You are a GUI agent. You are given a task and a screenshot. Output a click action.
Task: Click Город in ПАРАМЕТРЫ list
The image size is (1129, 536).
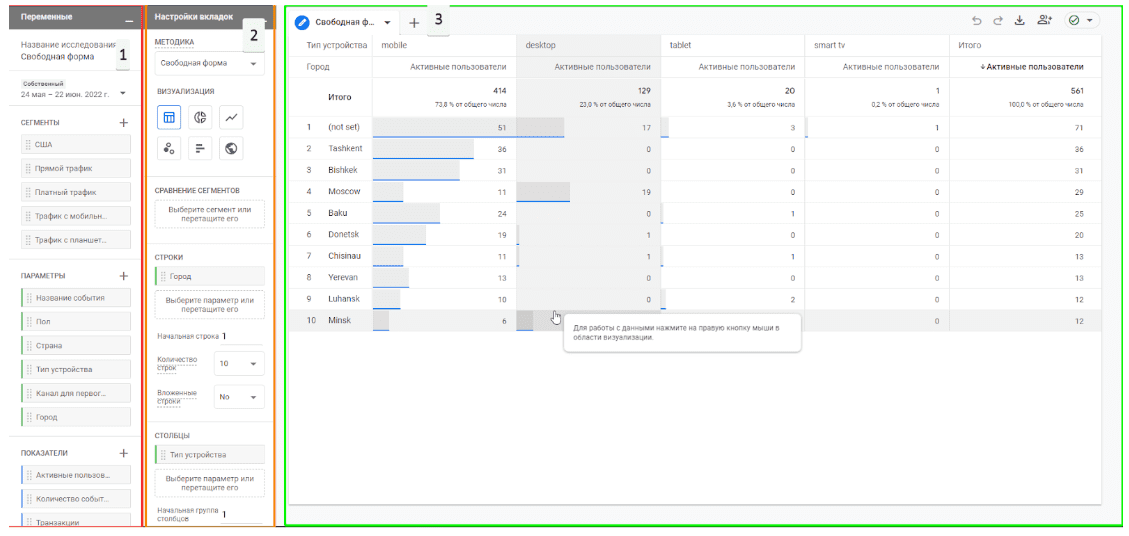(x=76, y=416)
